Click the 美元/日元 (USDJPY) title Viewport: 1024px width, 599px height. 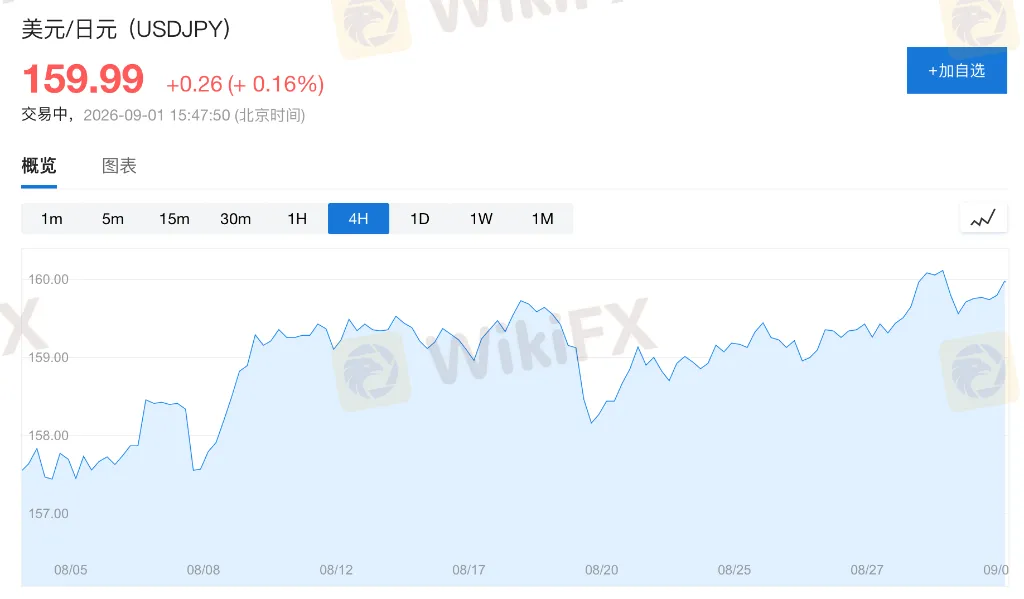[126, 29]
